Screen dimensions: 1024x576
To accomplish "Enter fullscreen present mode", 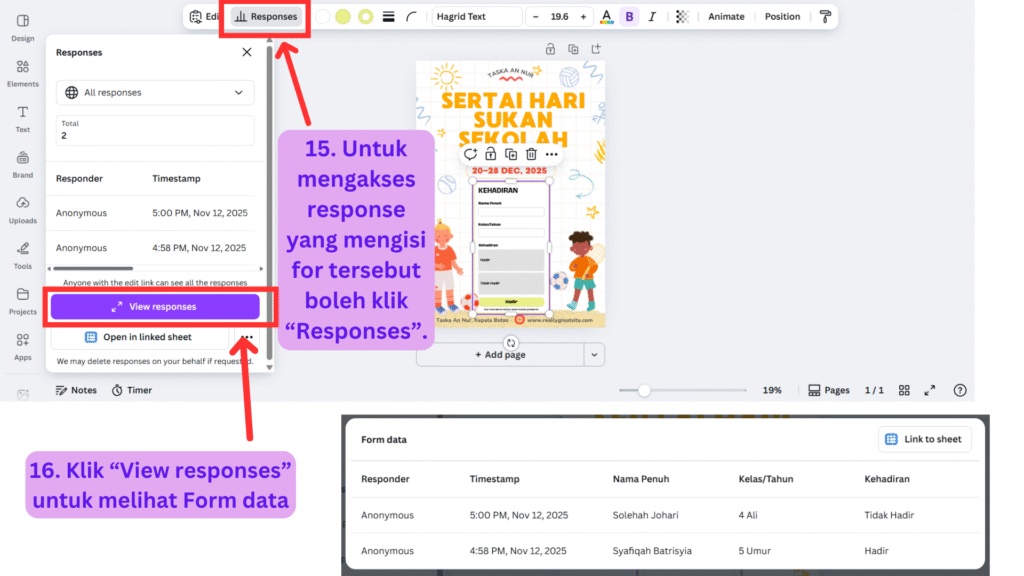I will pos(930,390).
